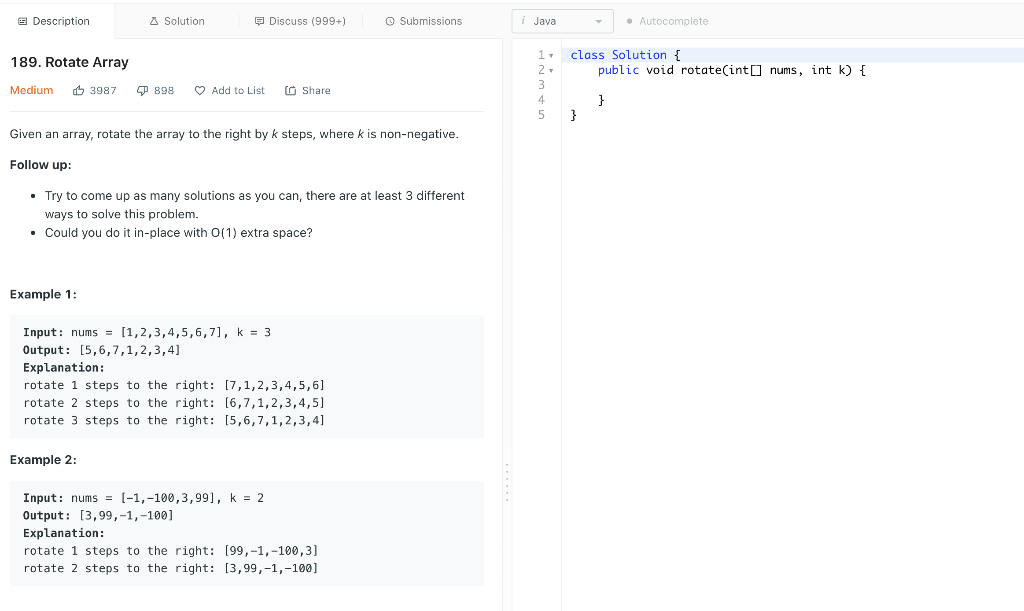Image resolution: width=1024 pixels, height=611 pixels.
Task: Click the Solution flask icon
Action: click(x=154, y=22)
